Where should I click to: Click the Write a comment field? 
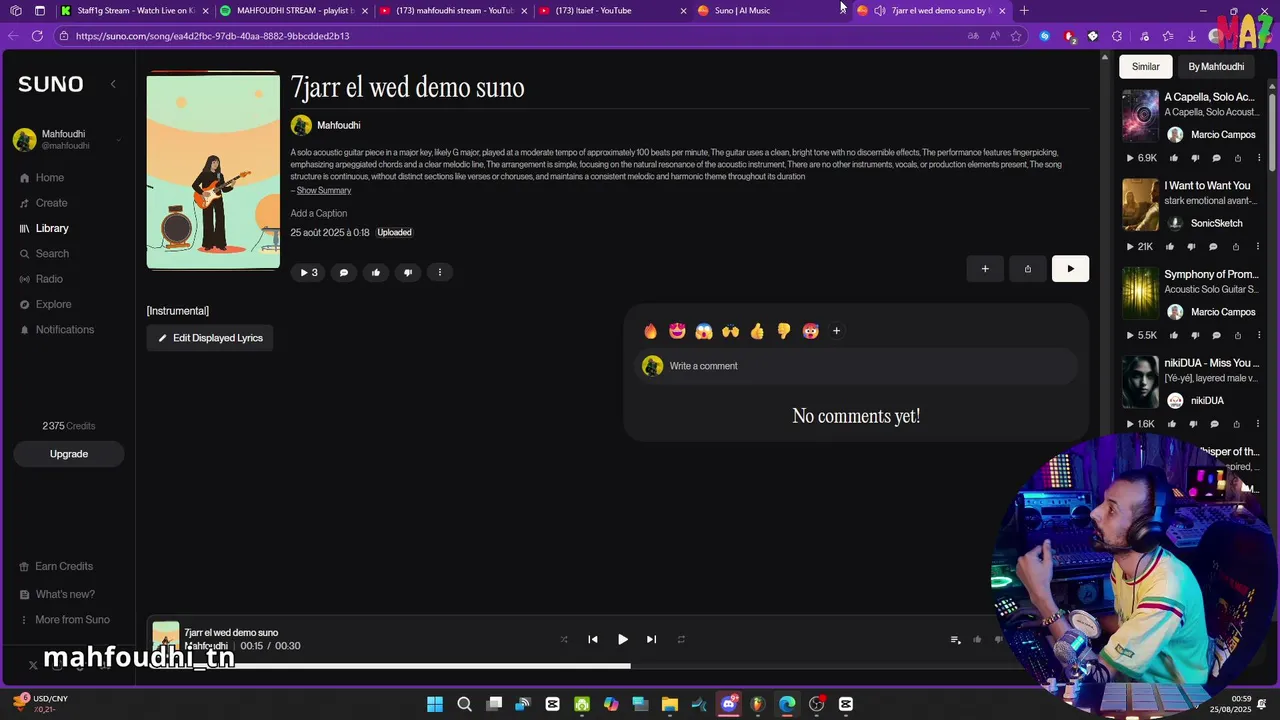tap(856, 366)
